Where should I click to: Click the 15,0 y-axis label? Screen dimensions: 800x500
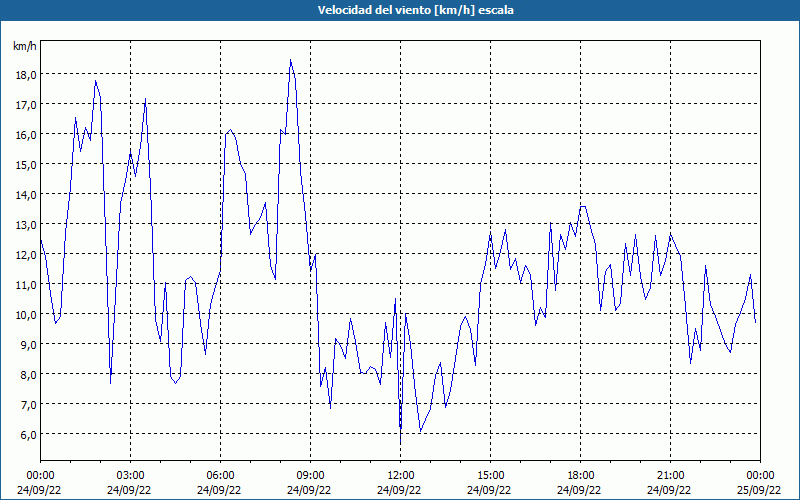27,165
